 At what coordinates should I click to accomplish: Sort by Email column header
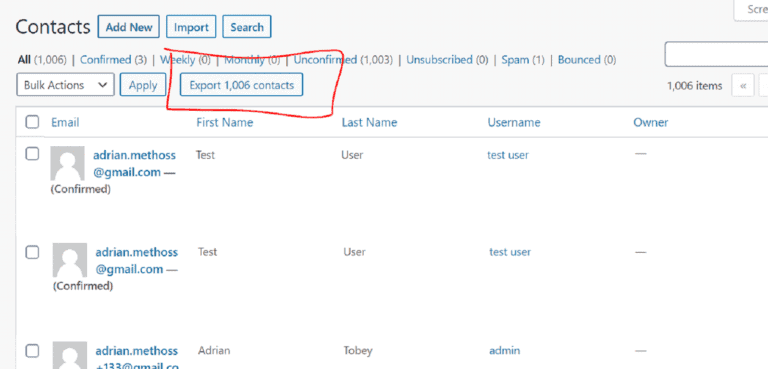[x=65, y=122]
